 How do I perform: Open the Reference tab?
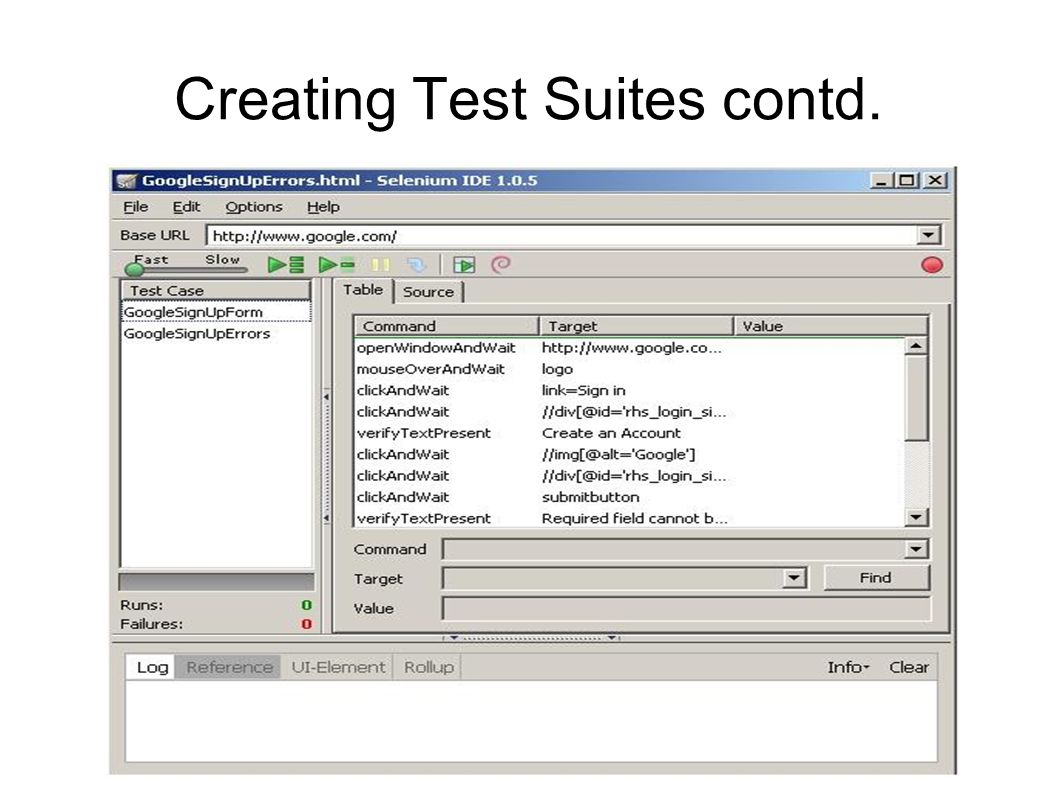[229, 667]
